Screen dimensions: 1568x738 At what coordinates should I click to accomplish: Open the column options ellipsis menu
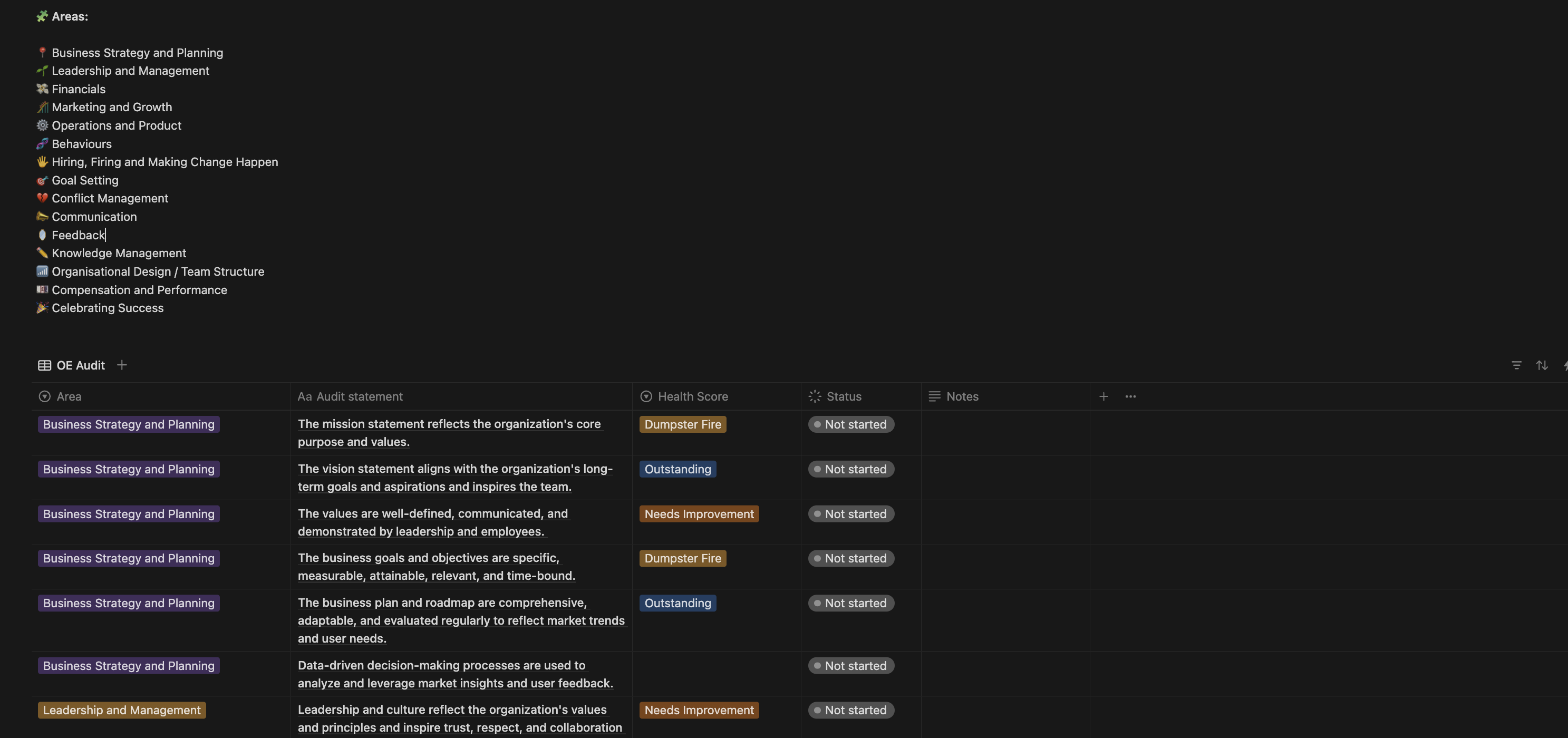pos(1130,396)
